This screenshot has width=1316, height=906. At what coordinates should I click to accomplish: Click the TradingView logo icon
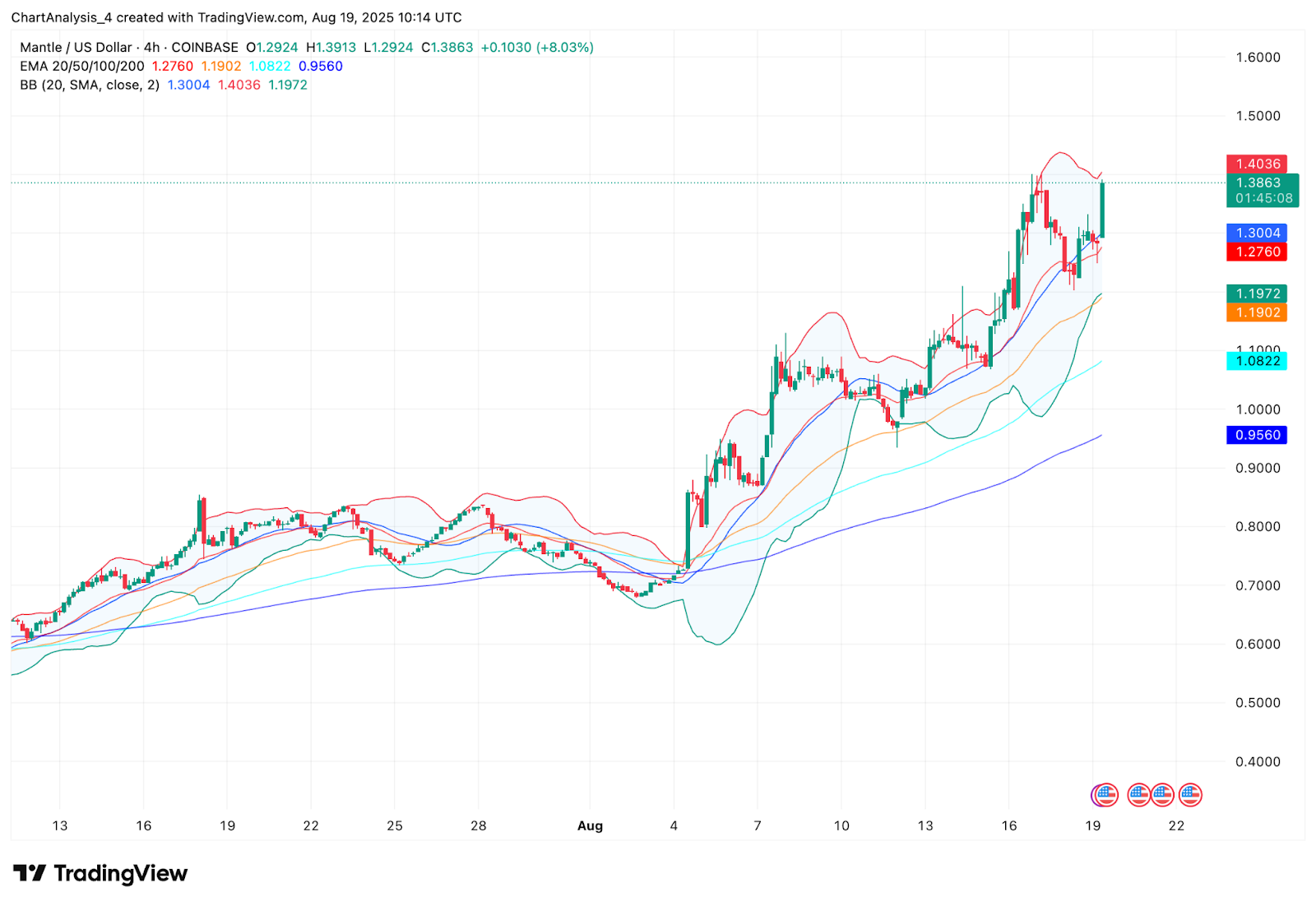30,873
